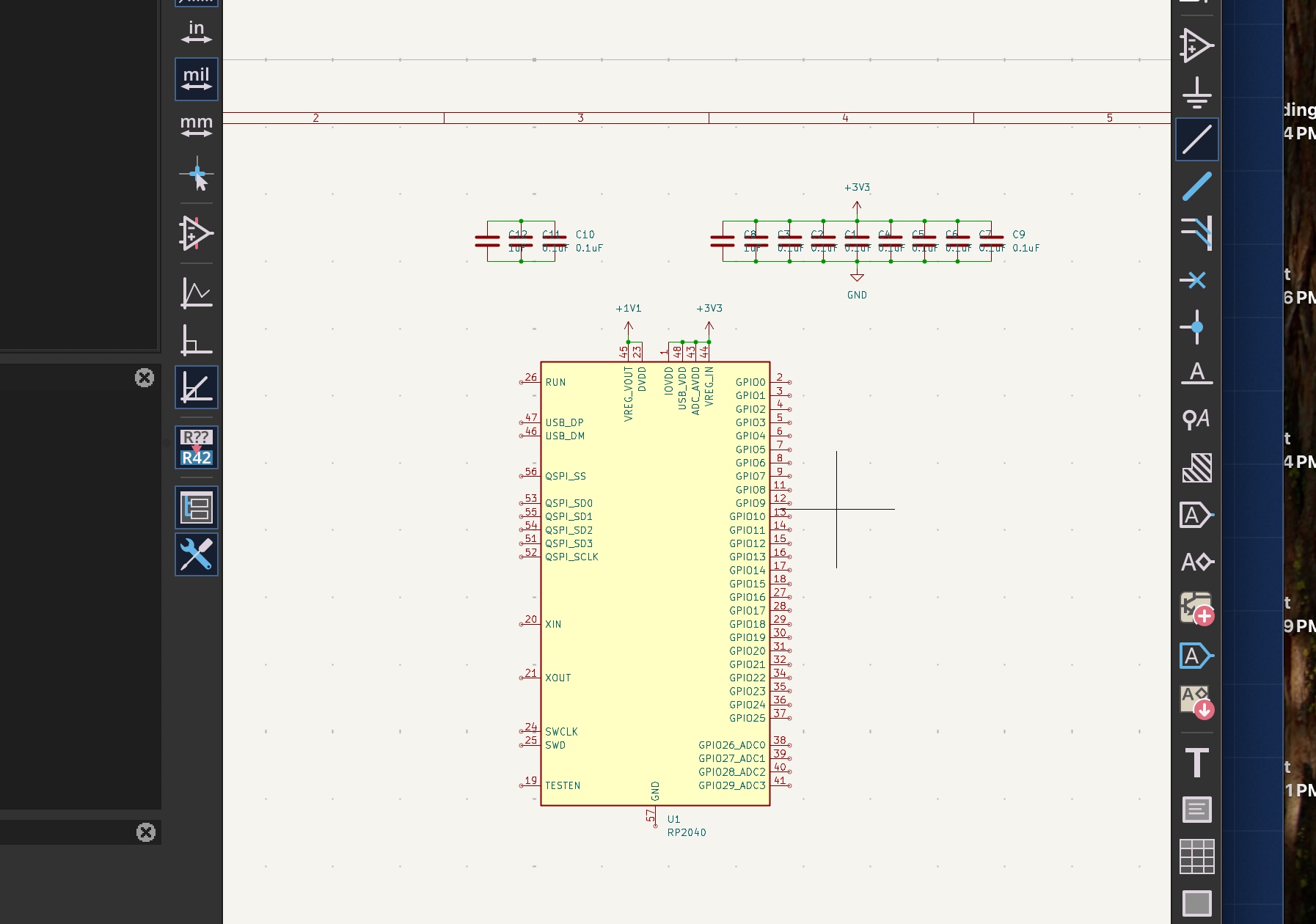Select the Add Junction tool

click(1196, 327)
